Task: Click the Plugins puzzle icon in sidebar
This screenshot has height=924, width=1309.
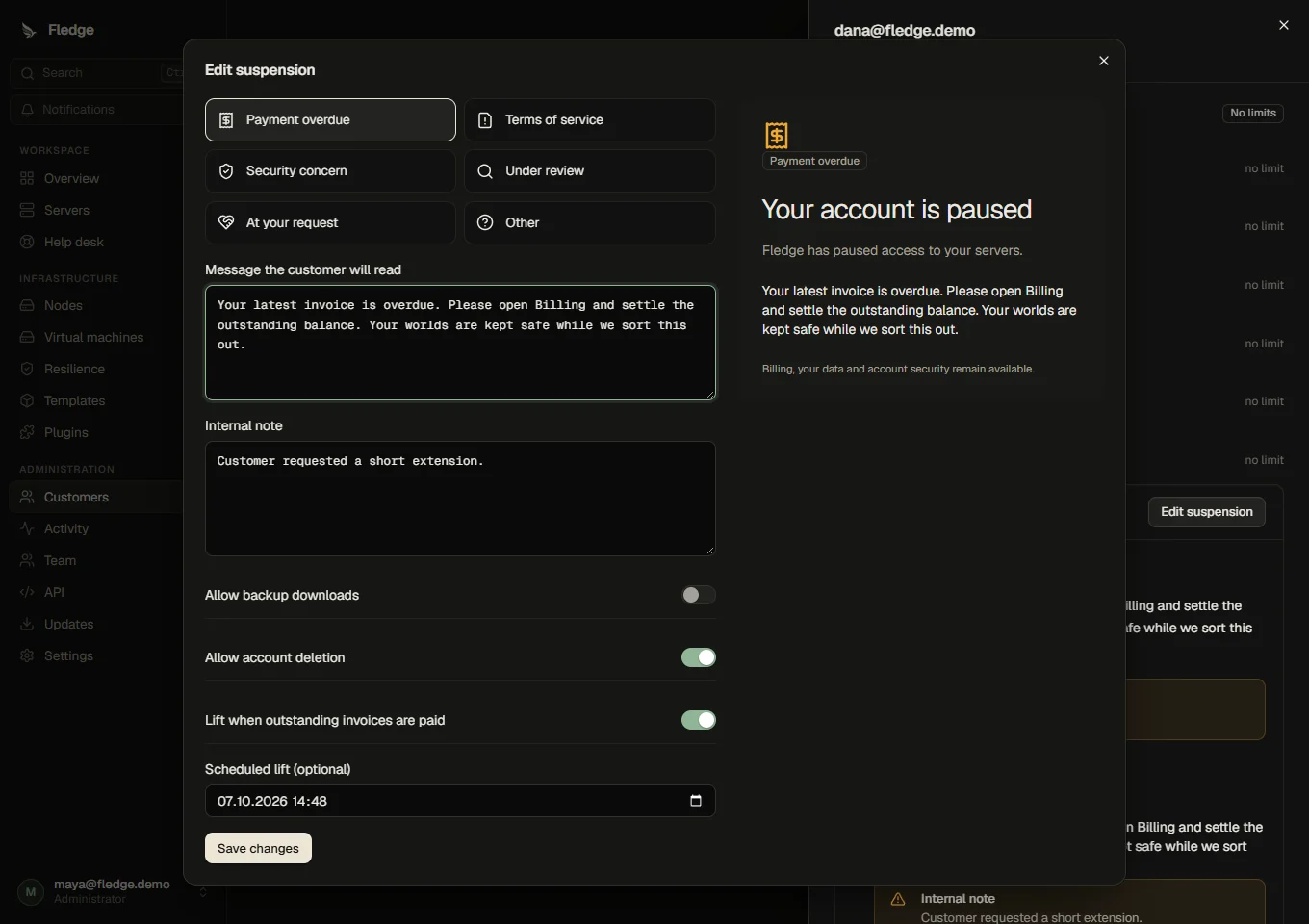Action: pyautogui.click(x=27, y=432)
